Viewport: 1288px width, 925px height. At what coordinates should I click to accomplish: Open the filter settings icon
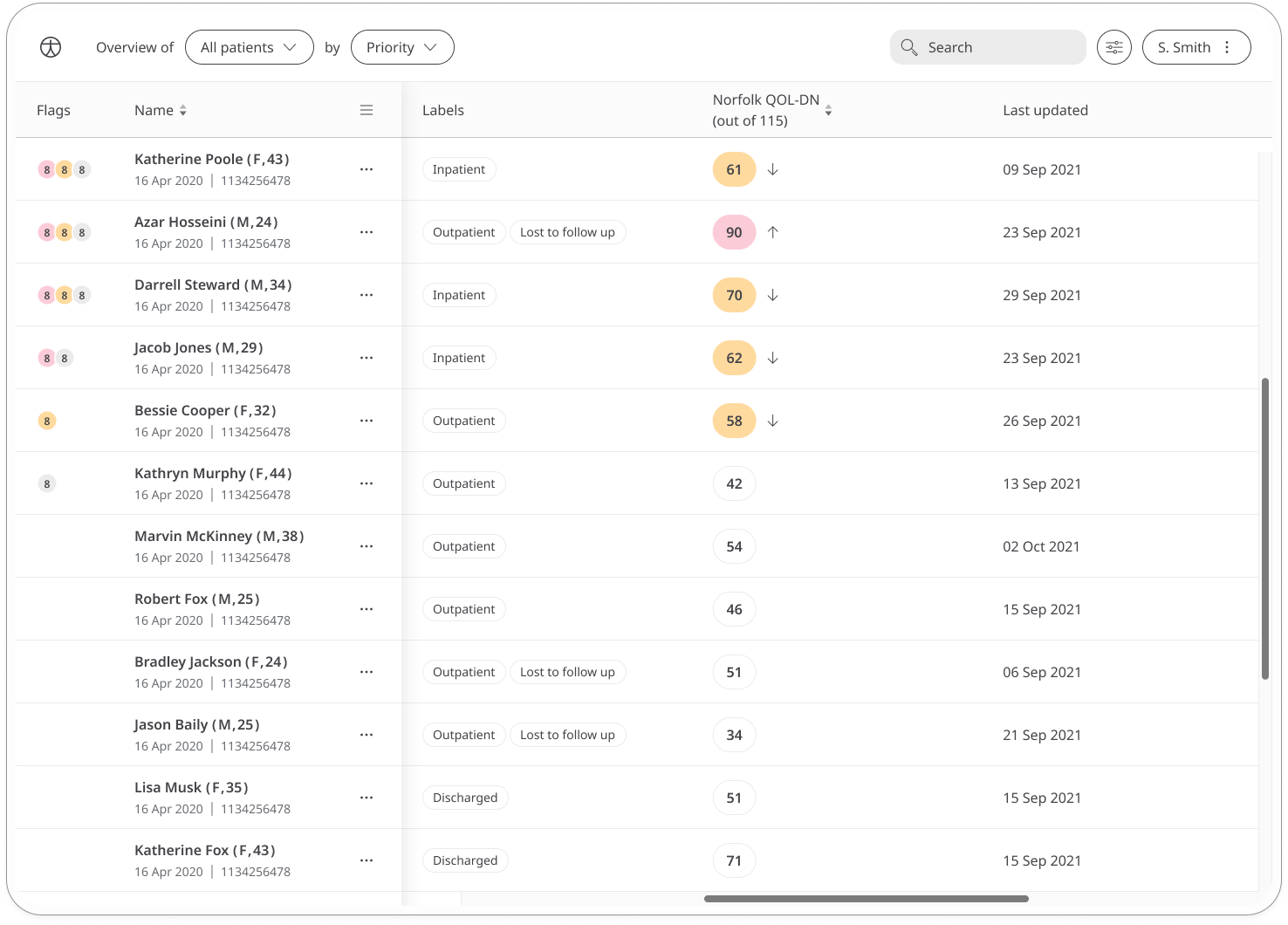(1114, 47)
